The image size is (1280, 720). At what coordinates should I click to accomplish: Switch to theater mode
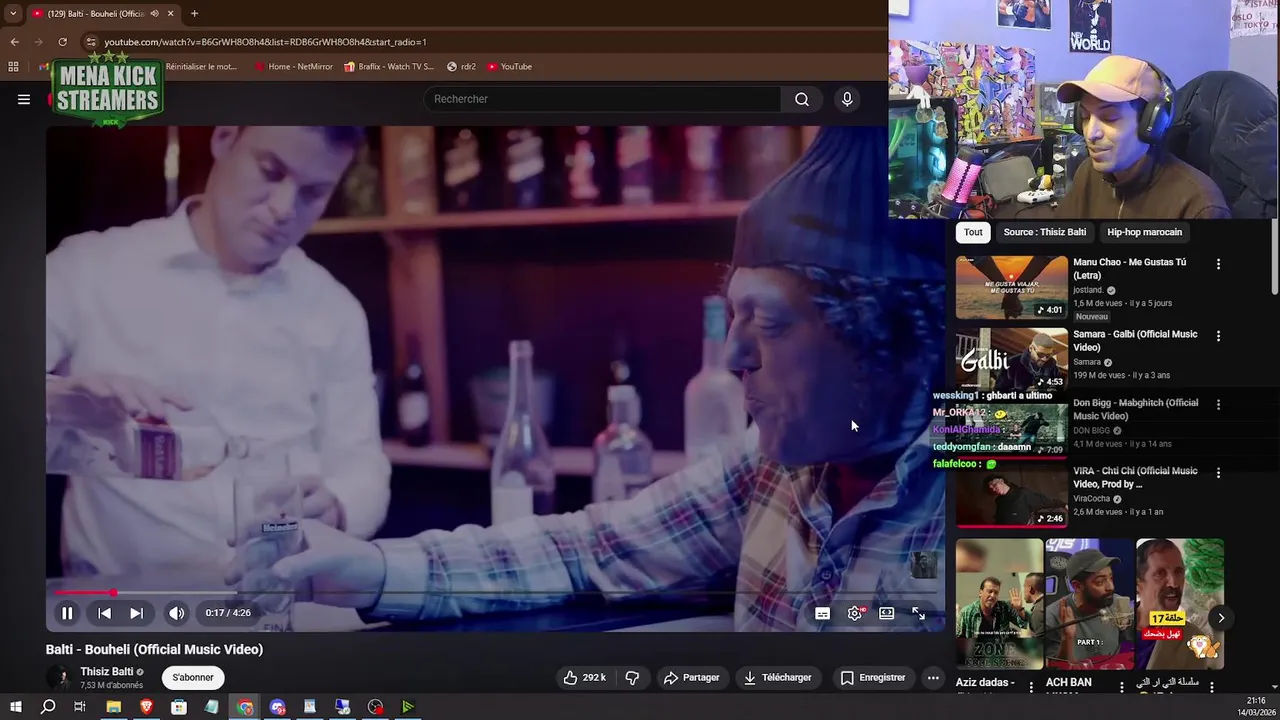(887, 613)
